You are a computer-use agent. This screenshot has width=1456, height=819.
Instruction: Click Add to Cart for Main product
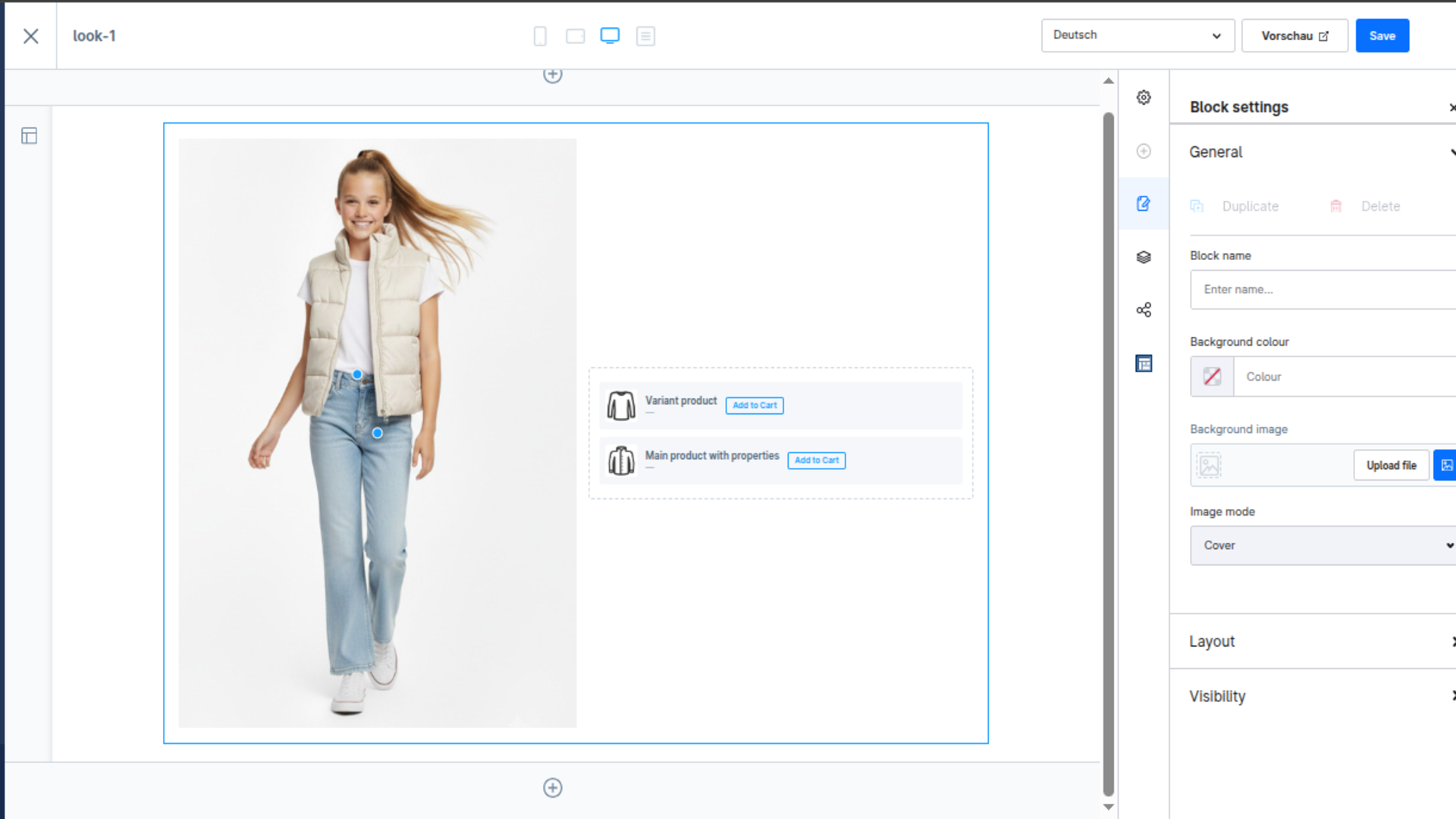(x=816, y=460)
